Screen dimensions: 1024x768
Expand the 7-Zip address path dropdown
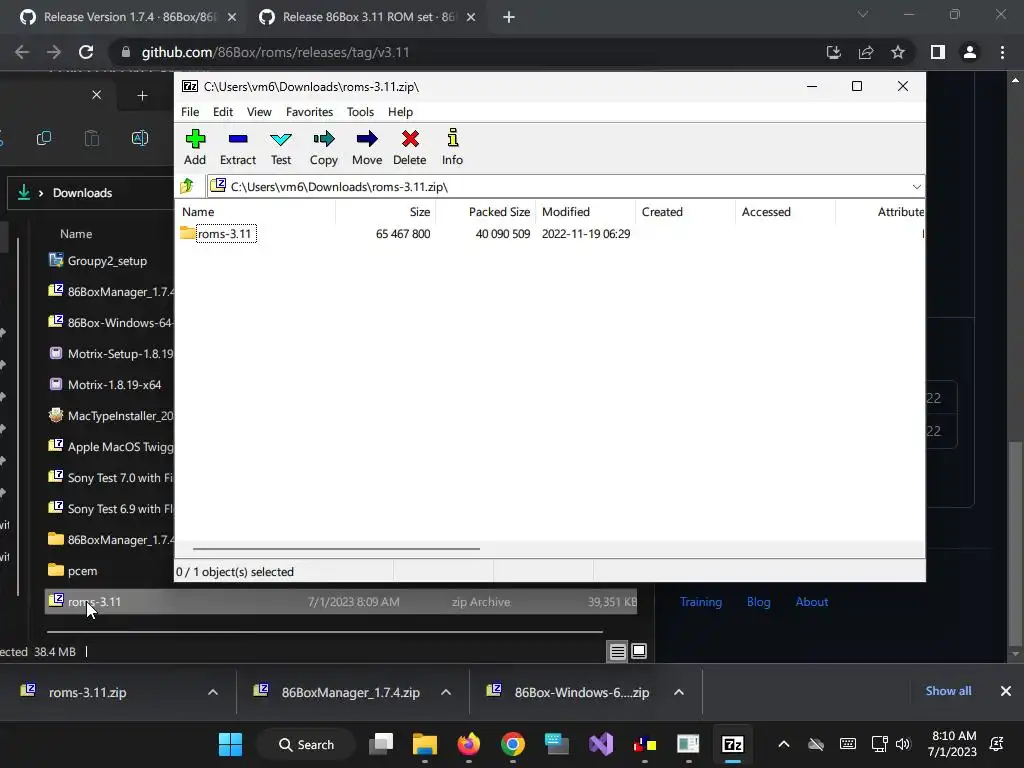pyautogui.click(x=916, y=187)
